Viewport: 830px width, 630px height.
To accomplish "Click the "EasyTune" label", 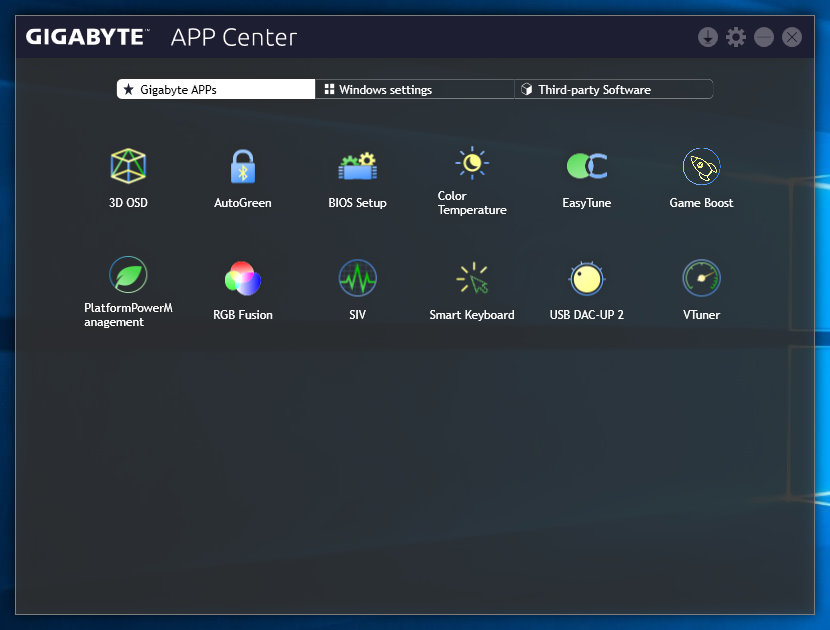I will point(587,203).
